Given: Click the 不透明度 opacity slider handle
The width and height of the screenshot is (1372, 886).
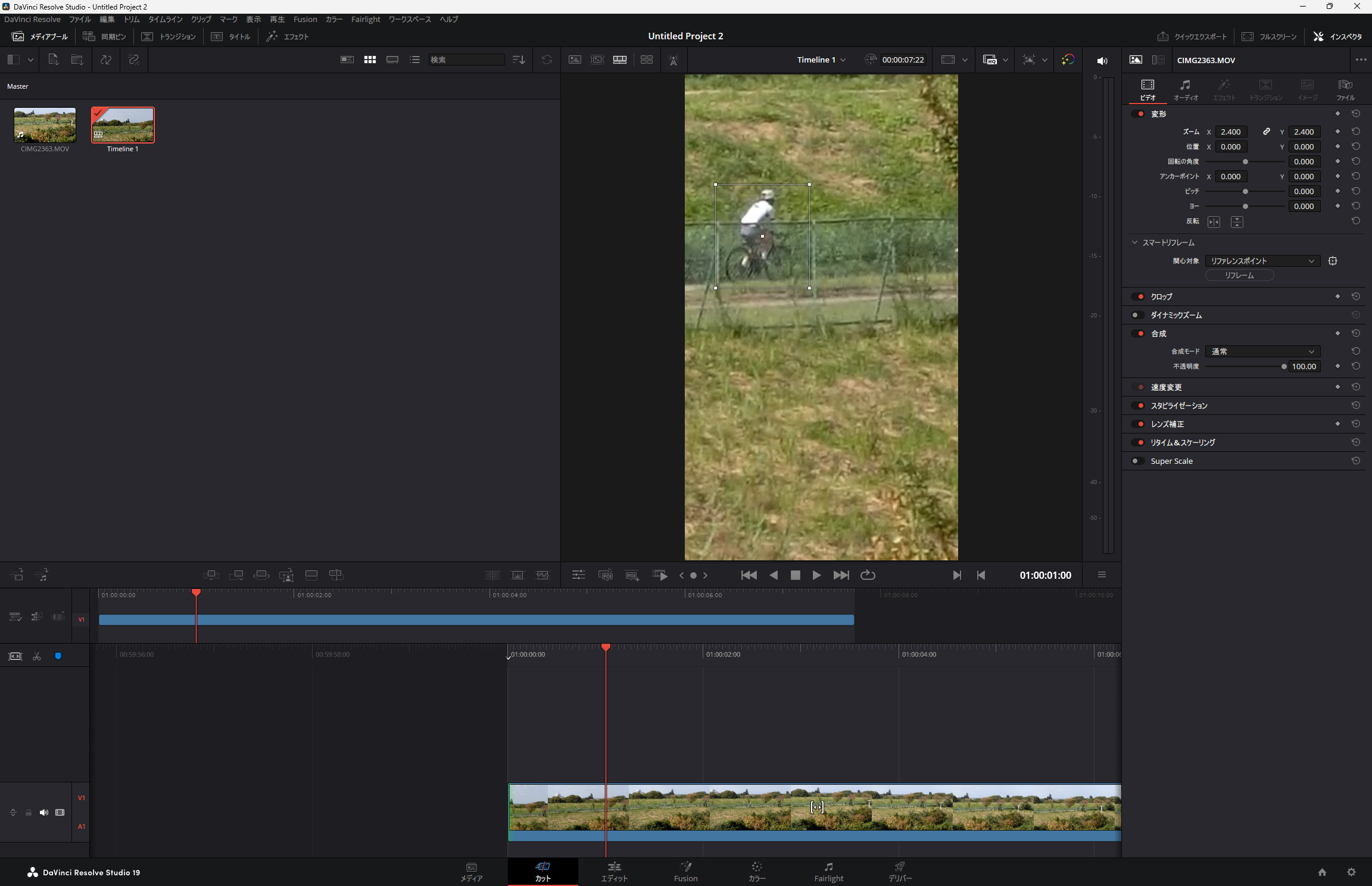Looking at the screenshot, I should tap(1283, 366).
